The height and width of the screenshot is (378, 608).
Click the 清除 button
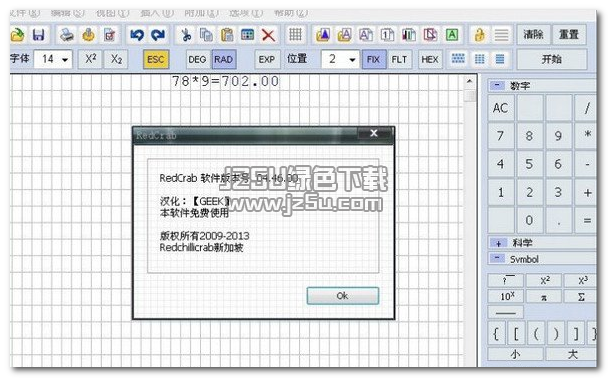point(533,35)
